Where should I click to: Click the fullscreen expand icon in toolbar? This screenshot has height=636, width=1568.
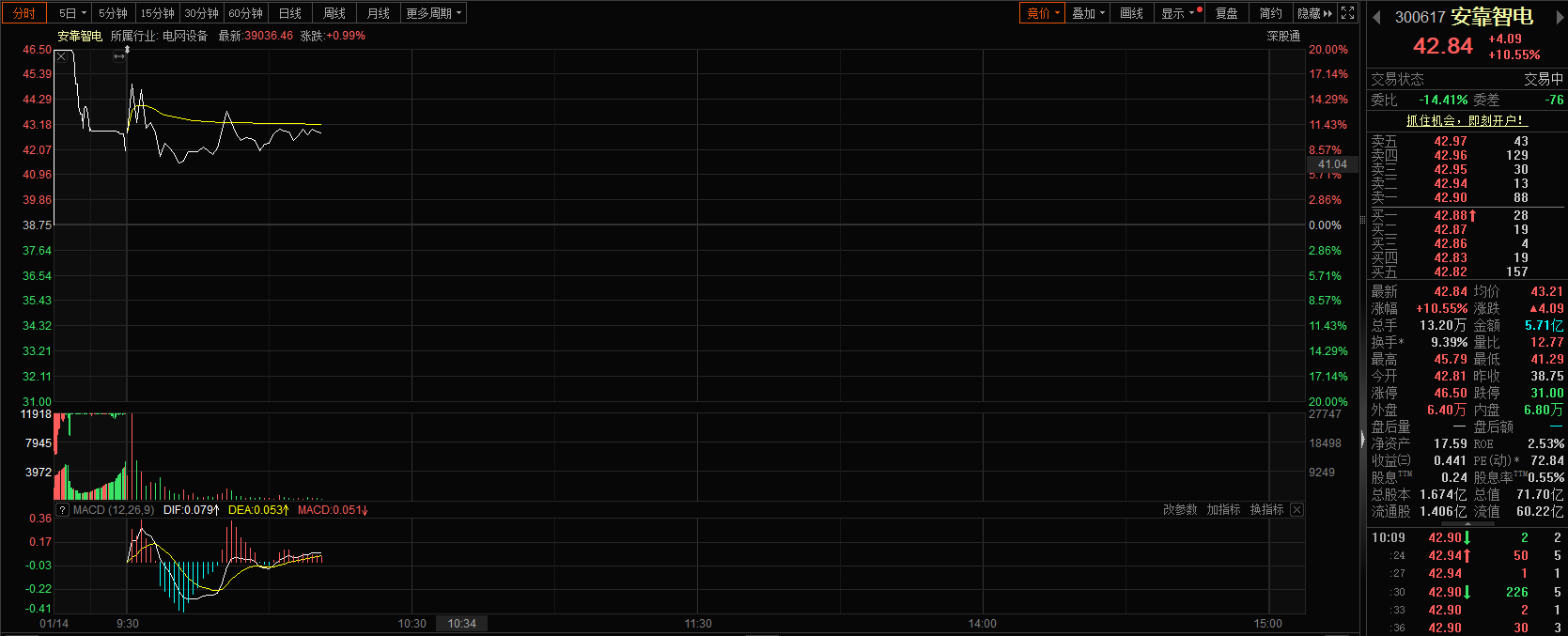coord(1347,13)
